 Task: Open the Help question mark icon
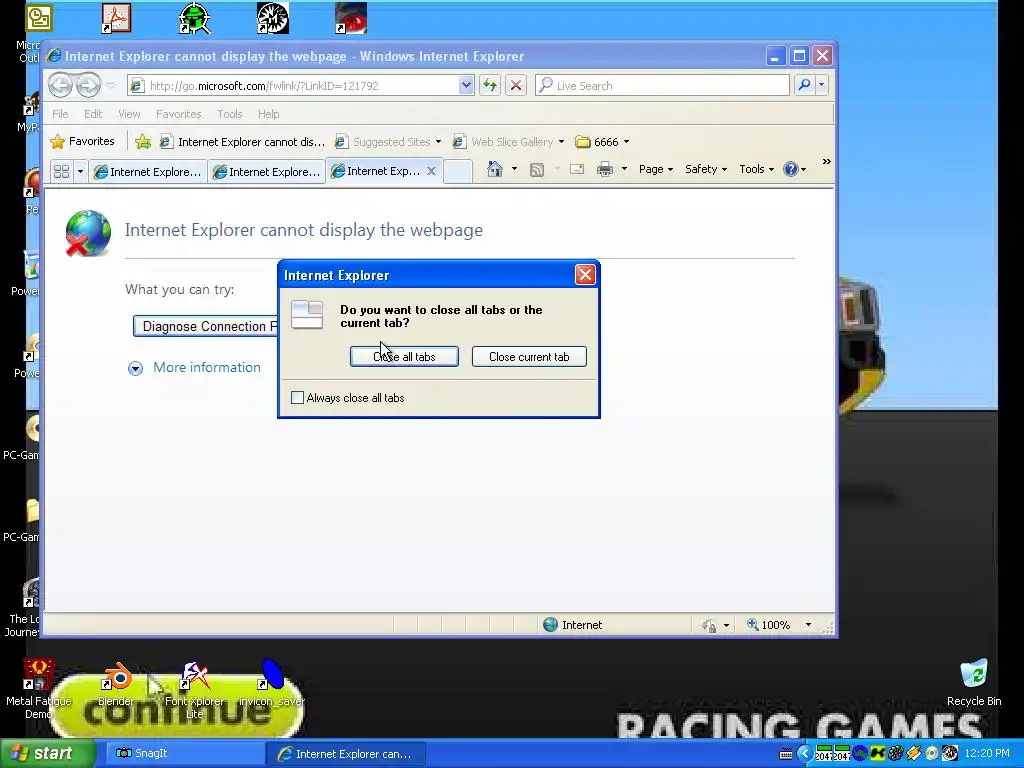pos(790,169)
